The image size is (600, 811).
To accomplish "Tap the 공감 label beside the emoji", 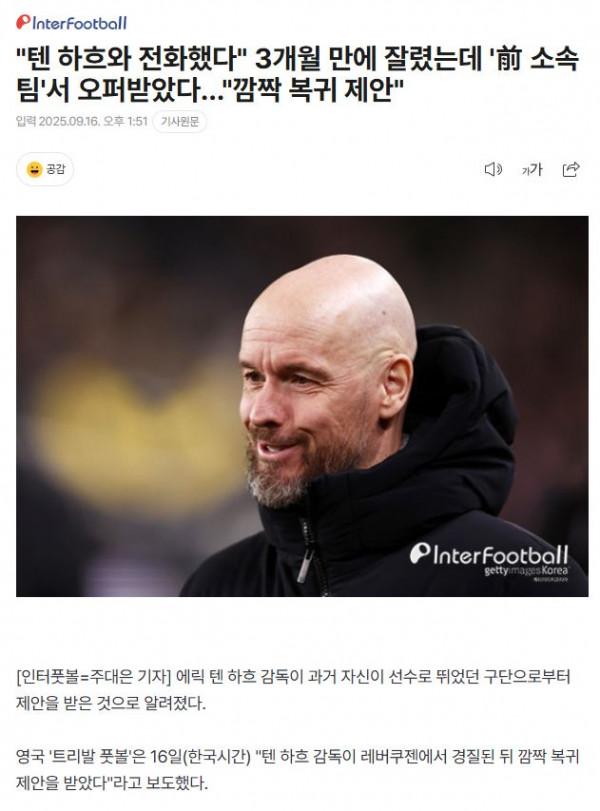I will pyautogui.click(x=55, y=169).
